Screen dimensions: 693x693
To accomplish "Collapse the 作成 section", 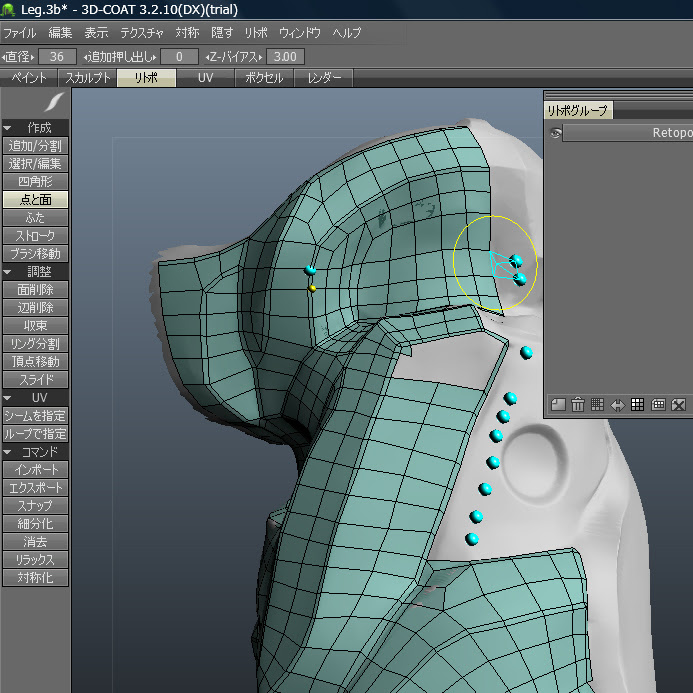I will [35, 128].
